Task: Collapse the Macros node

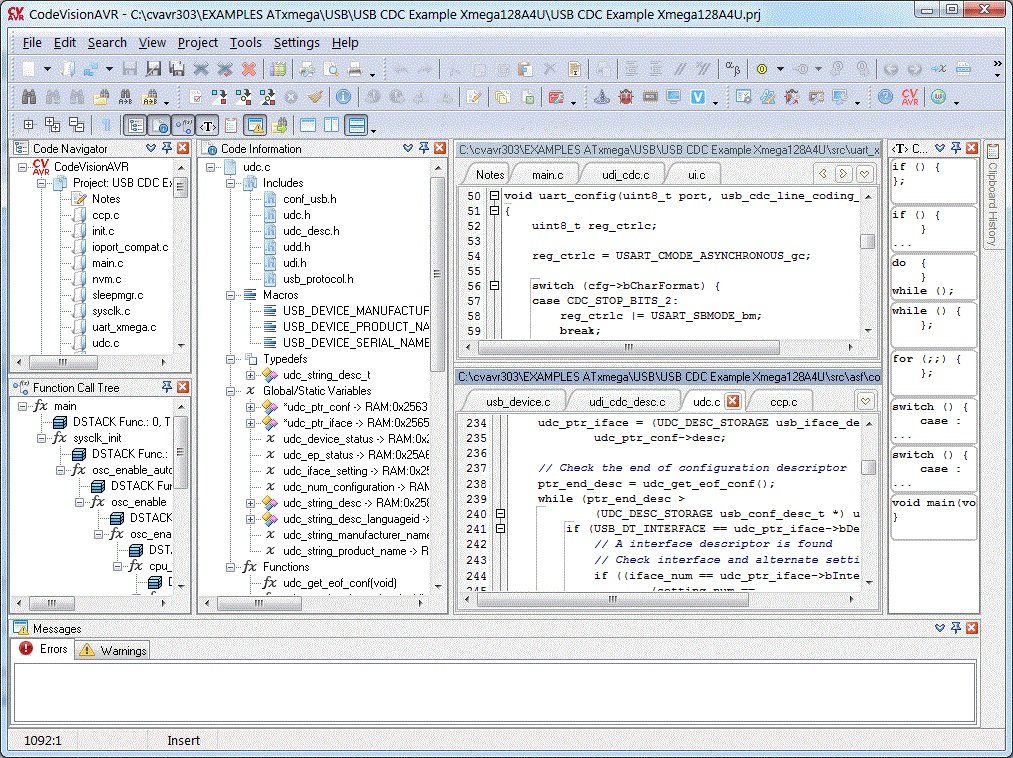Action: (x=230, y=295)
